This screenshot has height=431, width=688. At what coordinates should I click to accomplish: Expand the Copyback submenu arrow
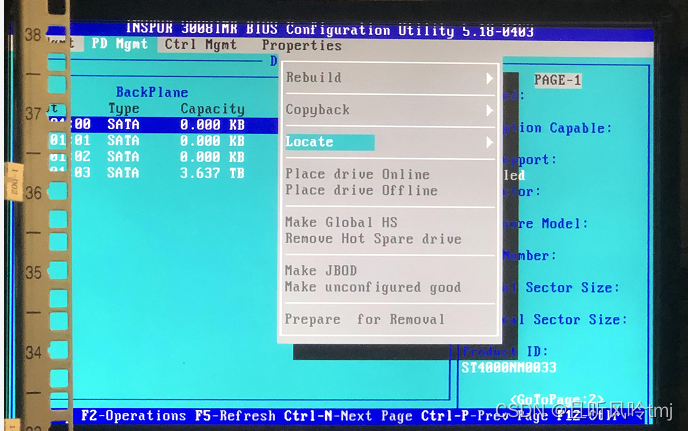pos(490,110)
